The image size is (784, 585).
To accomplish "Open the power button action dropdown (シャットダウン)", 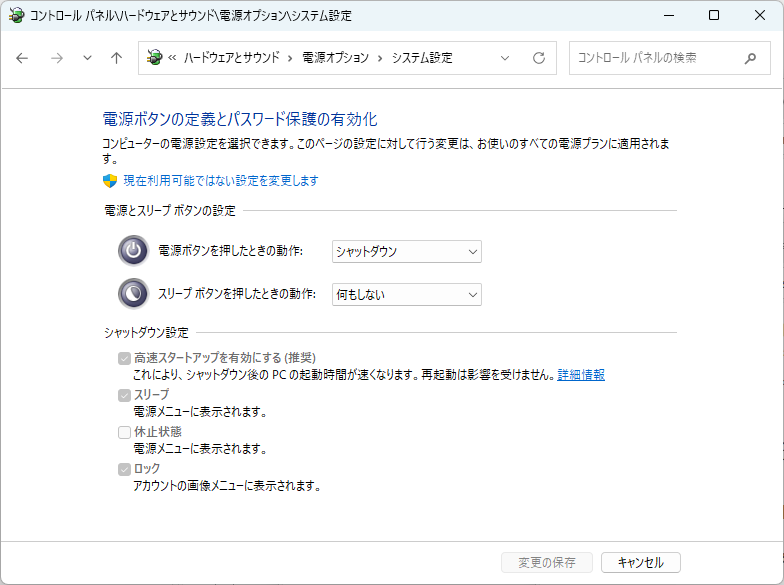I will (406, 251).
